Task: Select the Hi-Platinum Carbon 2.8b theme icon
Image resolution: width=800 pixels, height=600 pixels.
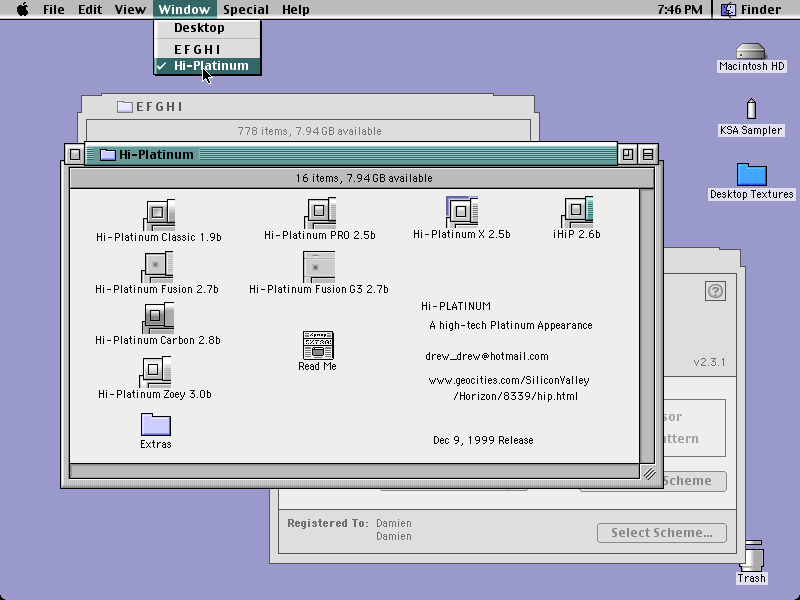Action: [158, 318]
